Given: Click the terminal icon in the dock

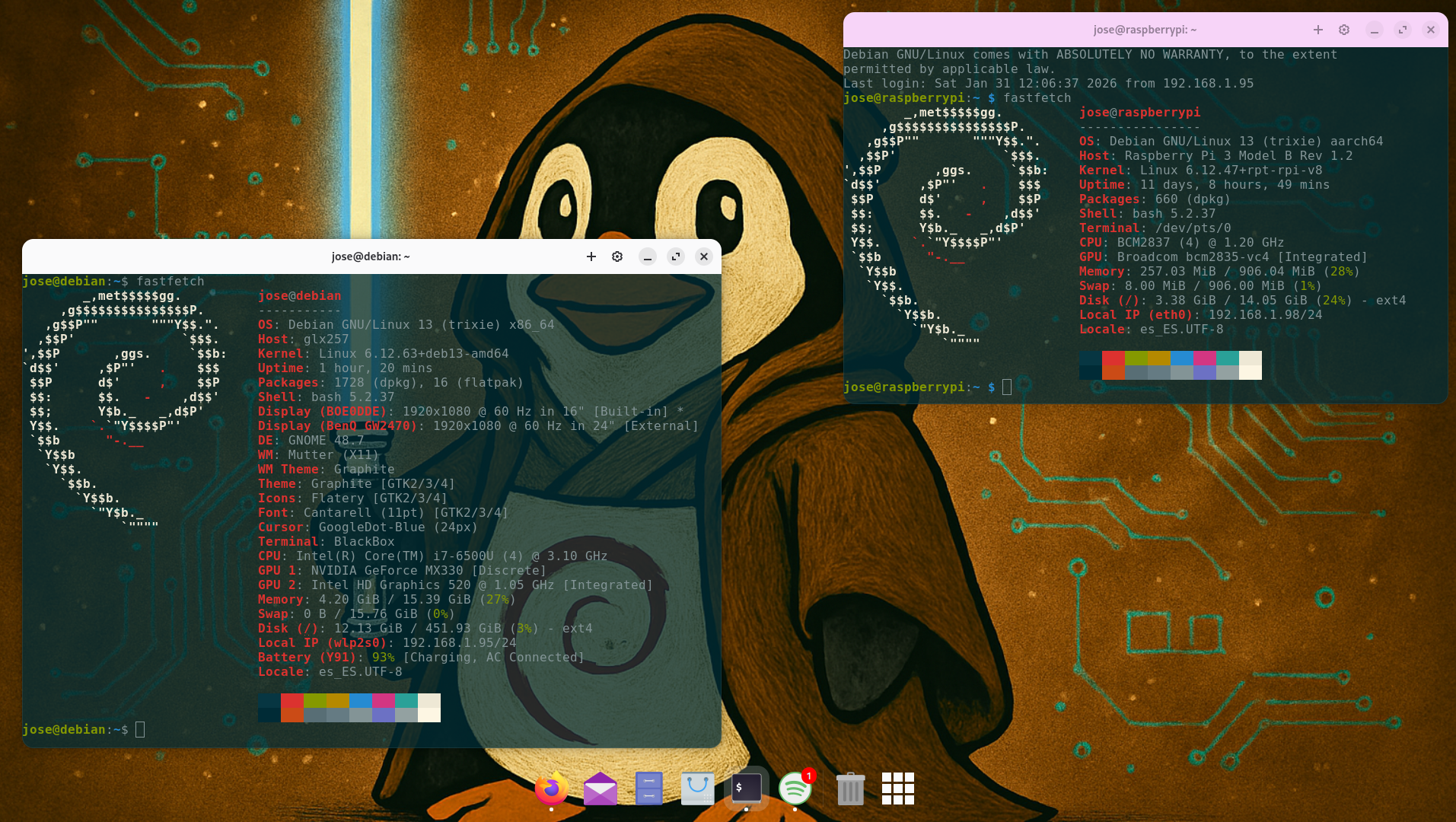Looking at the screenshot, I should pos(746,789).
